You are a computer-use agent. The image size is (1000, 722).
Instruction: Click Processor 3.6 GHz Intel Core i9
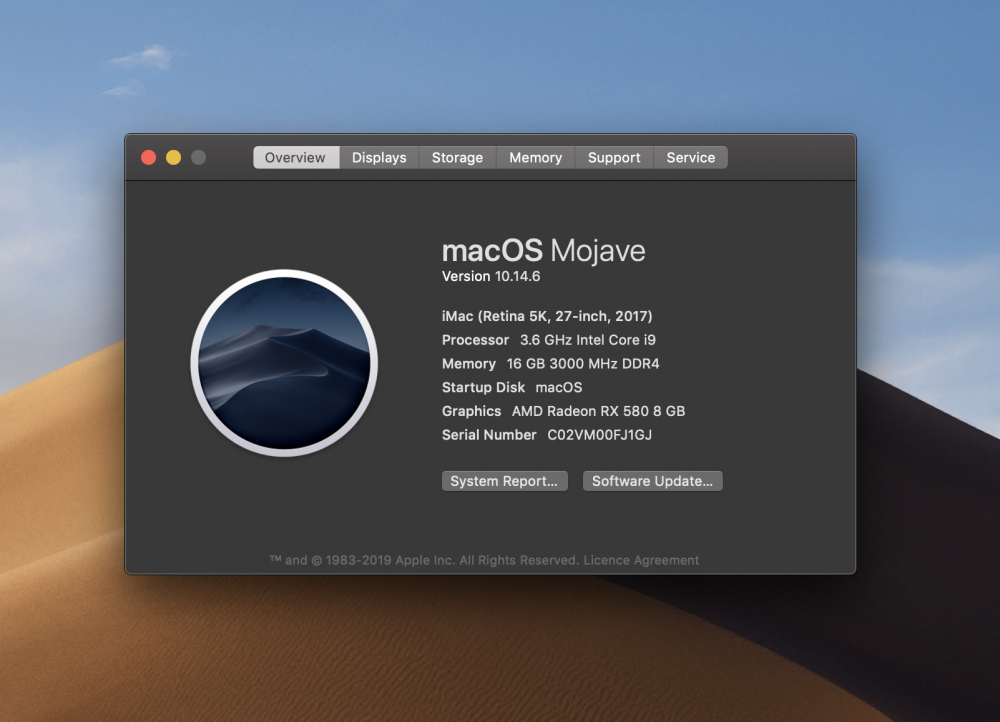coord(548,340)
